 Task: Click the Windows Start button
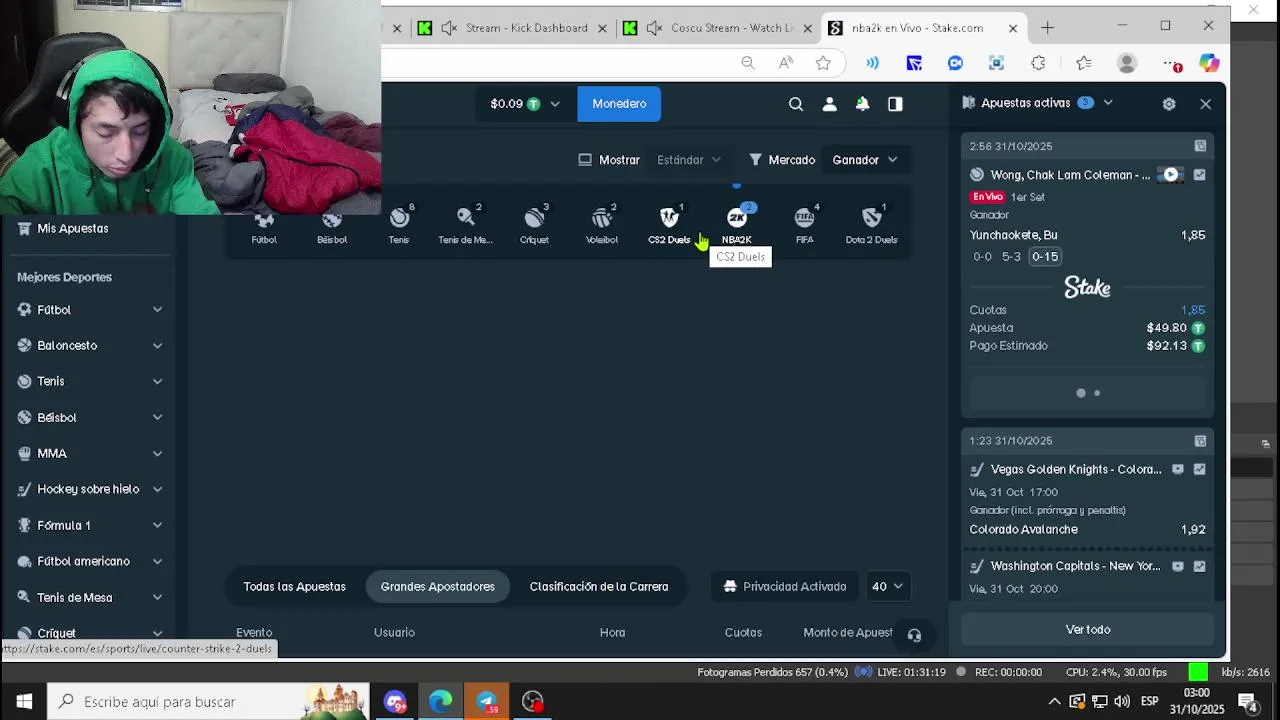pos(24,702)
